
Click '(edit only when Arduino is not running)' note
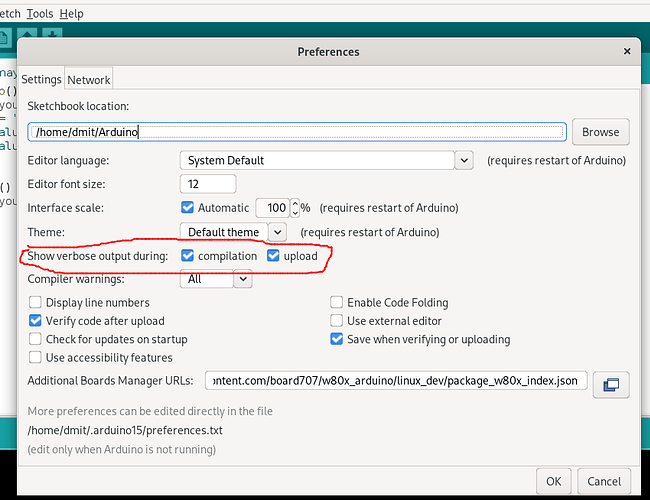click(x=121, y=449)
